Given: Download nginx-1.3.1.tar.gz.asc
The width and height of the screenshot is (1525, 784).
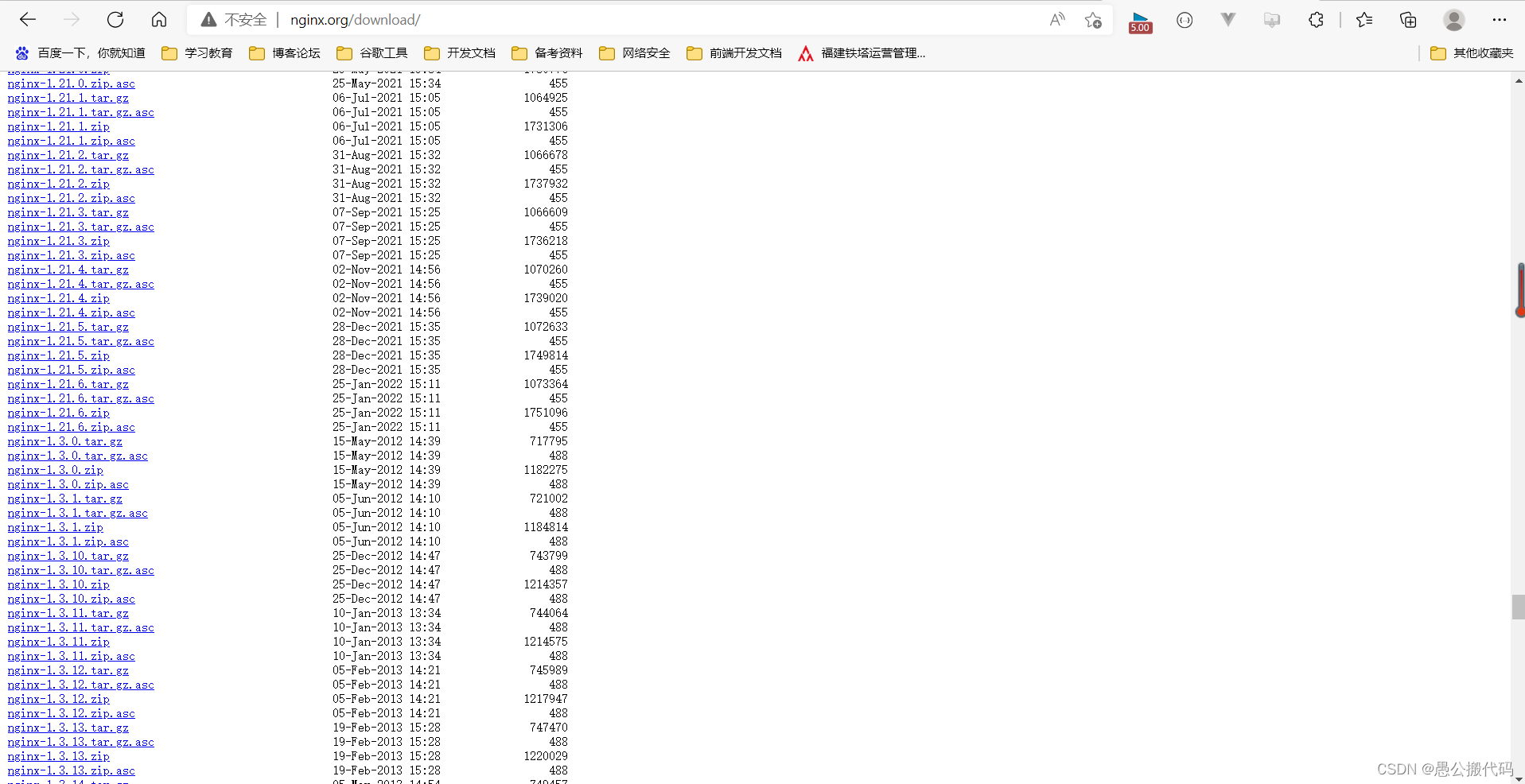Looking at the screenshot, I should tap(78, 513).
